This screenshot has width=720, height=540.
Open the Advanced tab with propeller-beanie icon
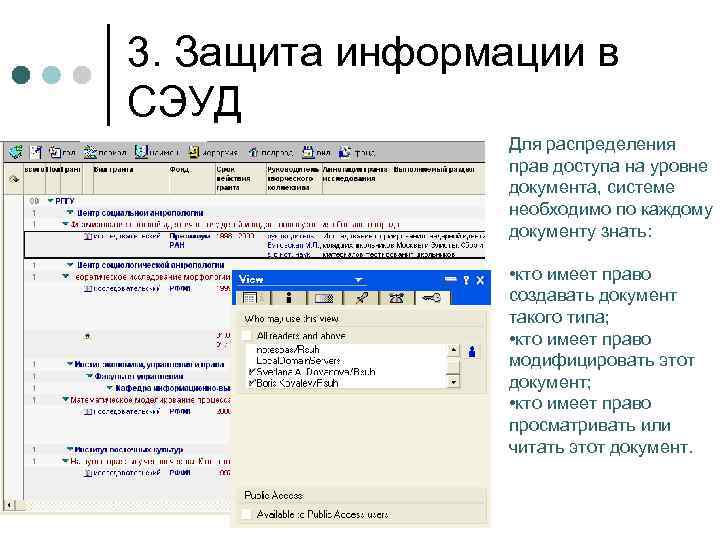pos(396,298)
